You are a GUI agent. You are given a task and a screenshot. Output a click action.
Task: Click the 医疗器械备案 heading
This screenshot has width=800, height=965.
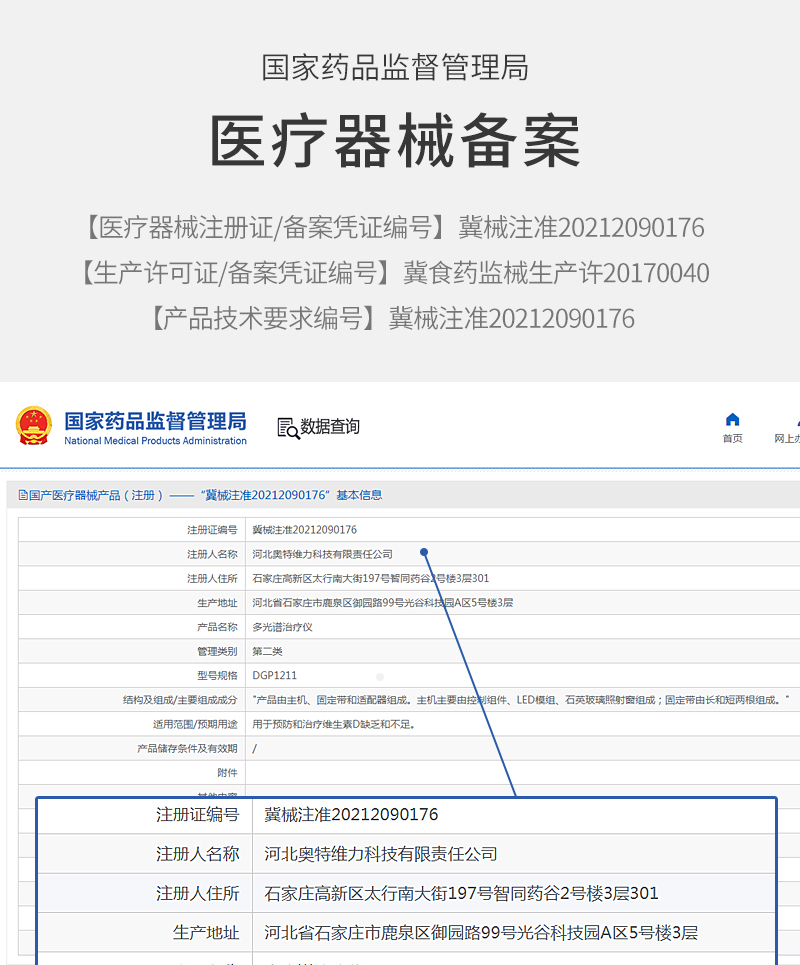(395, 142)
